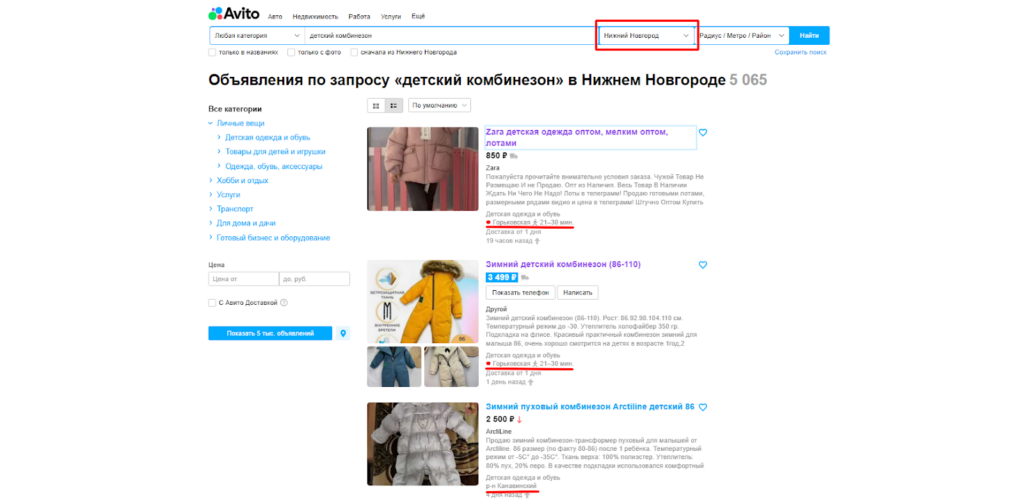
Task: Open 'Zara детская одежда оптом' listing title
Action: [577, 138]
